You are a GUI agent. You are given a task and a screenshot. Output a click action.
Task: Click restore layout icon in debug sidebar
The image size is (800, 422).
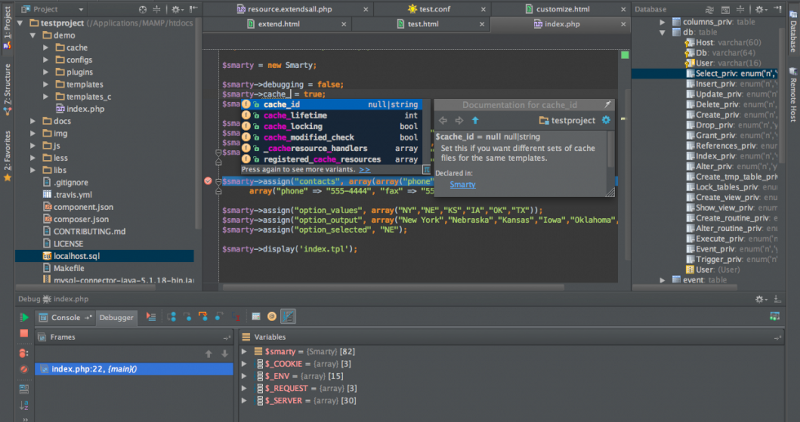23,389
